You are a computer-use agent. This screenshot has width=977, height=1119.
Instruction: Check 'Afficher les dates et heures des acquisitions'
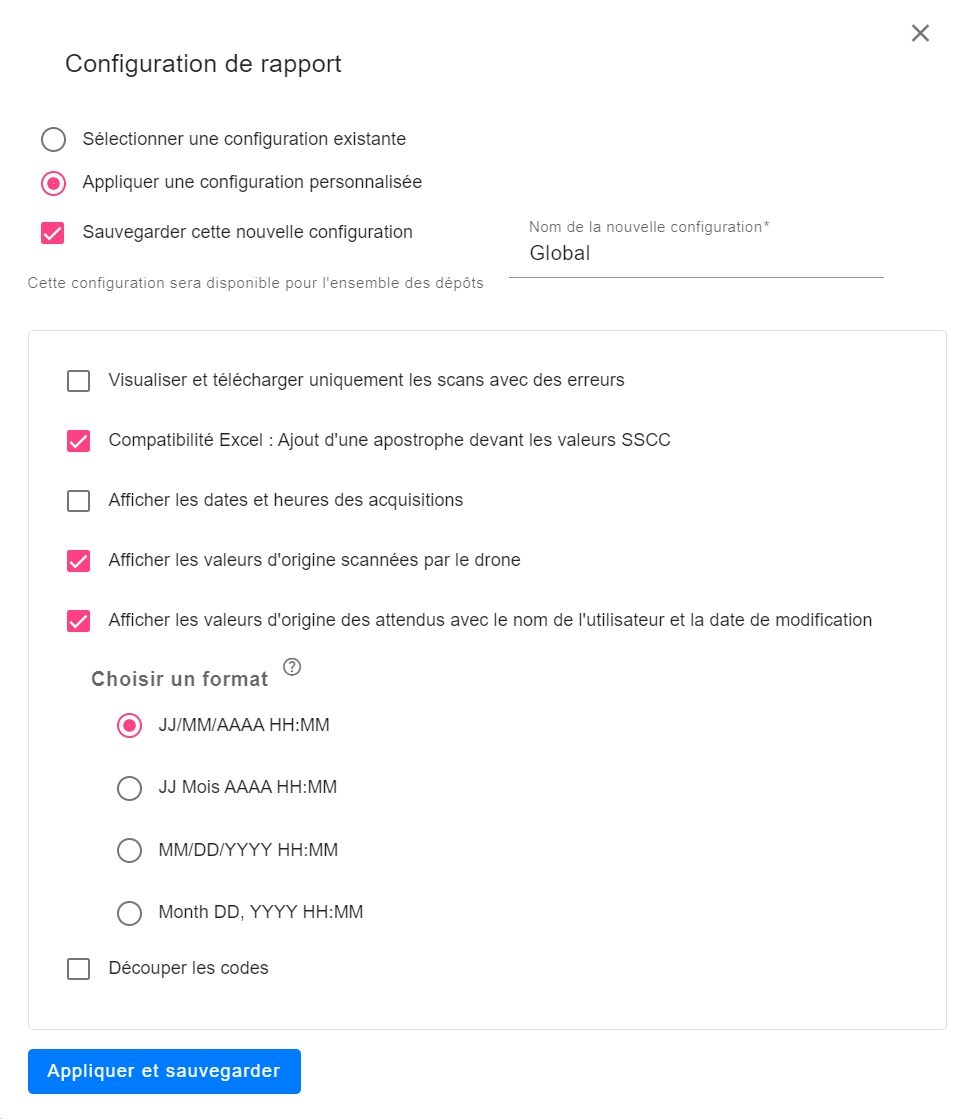(78, 501)
